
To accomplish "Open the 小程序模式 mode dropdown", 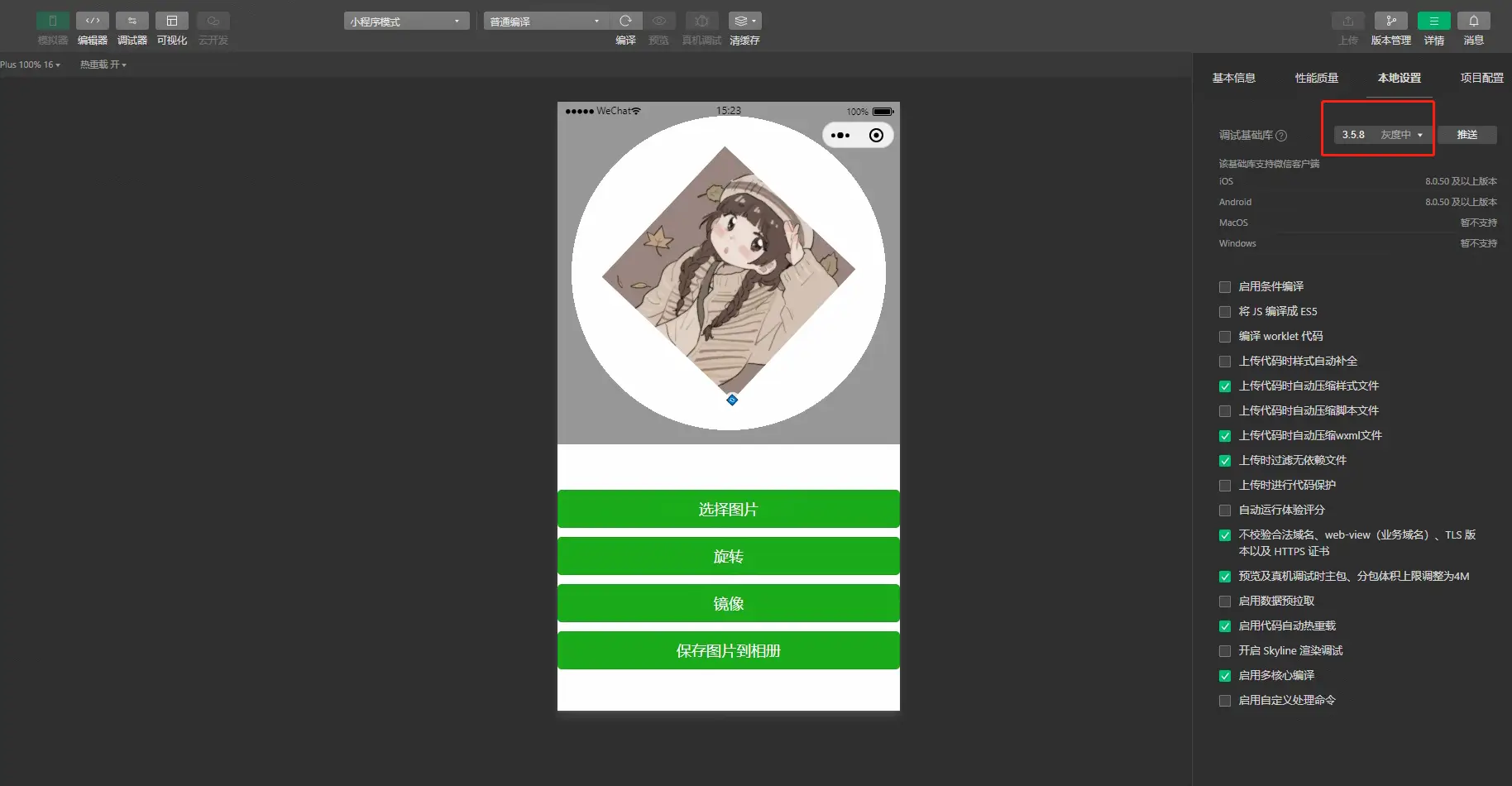I will coord(406,22).
